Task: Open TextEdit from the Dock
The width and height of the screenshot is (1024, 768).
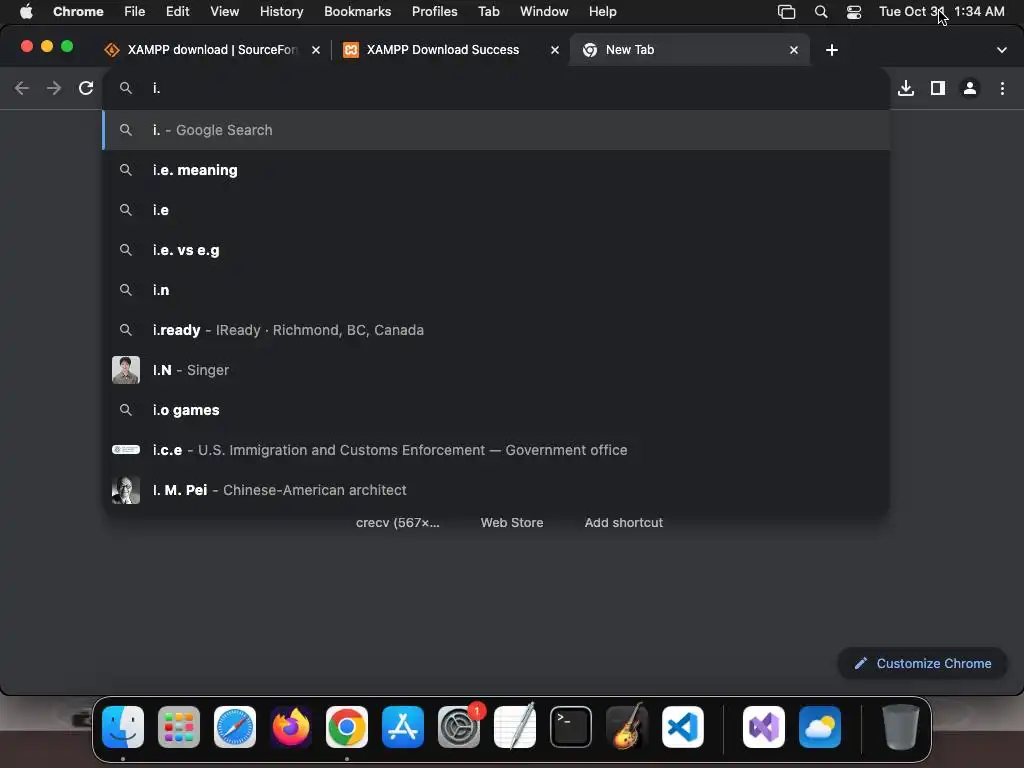Action: tap(515, 727)
